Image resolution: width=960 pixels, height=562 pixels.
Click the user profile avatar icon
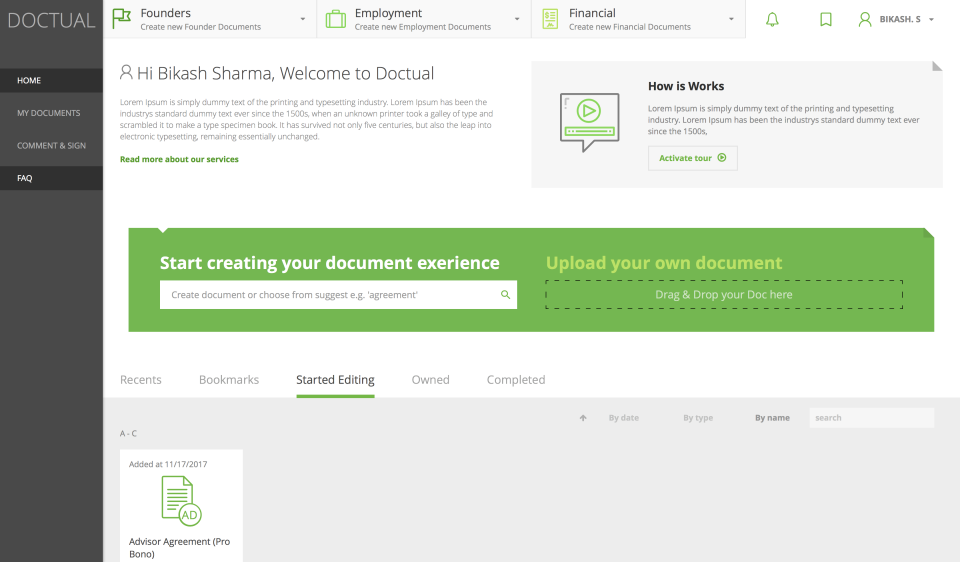point(865,20)
